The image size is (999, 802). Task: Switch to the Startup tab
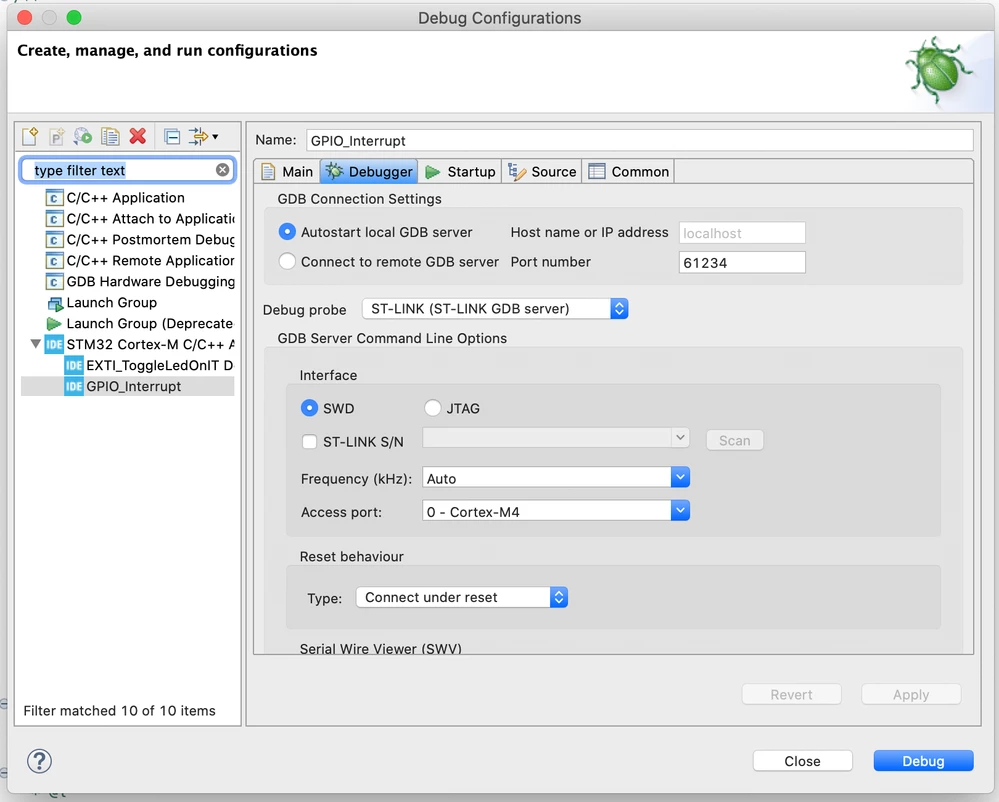click(x=460, y=172)
